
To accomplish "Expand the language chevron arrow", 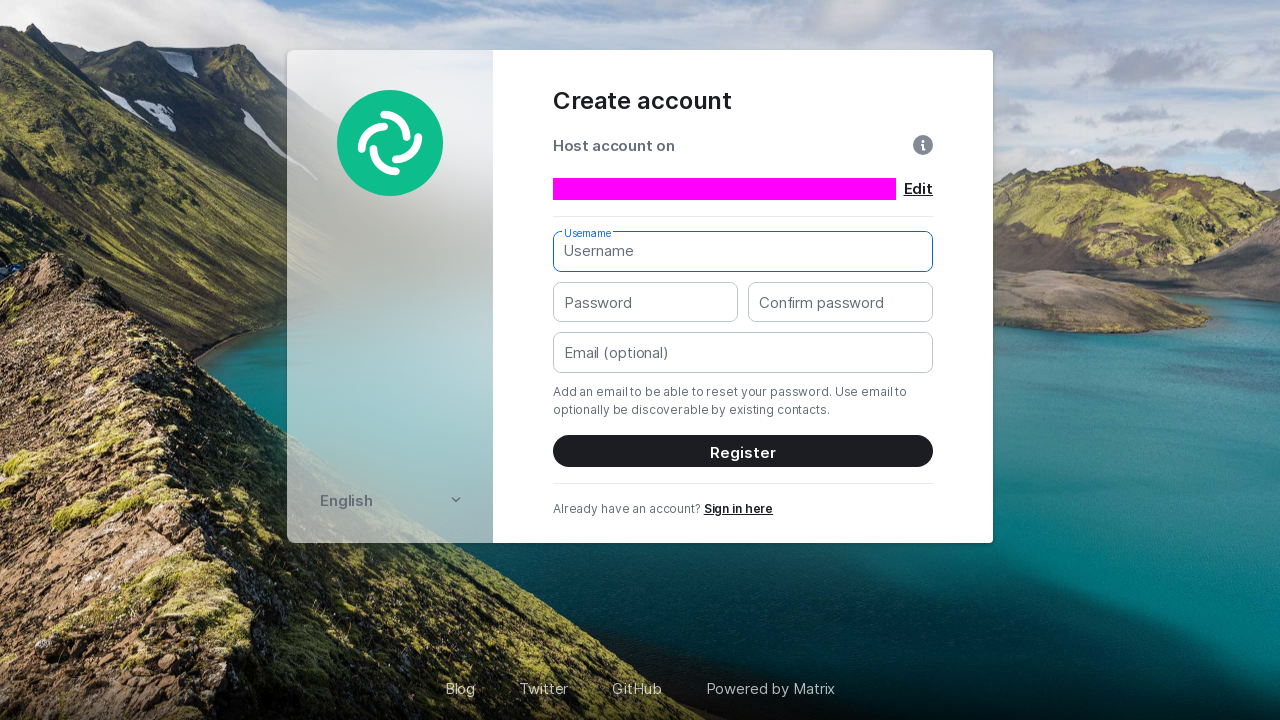I will (x=456, y=500).
